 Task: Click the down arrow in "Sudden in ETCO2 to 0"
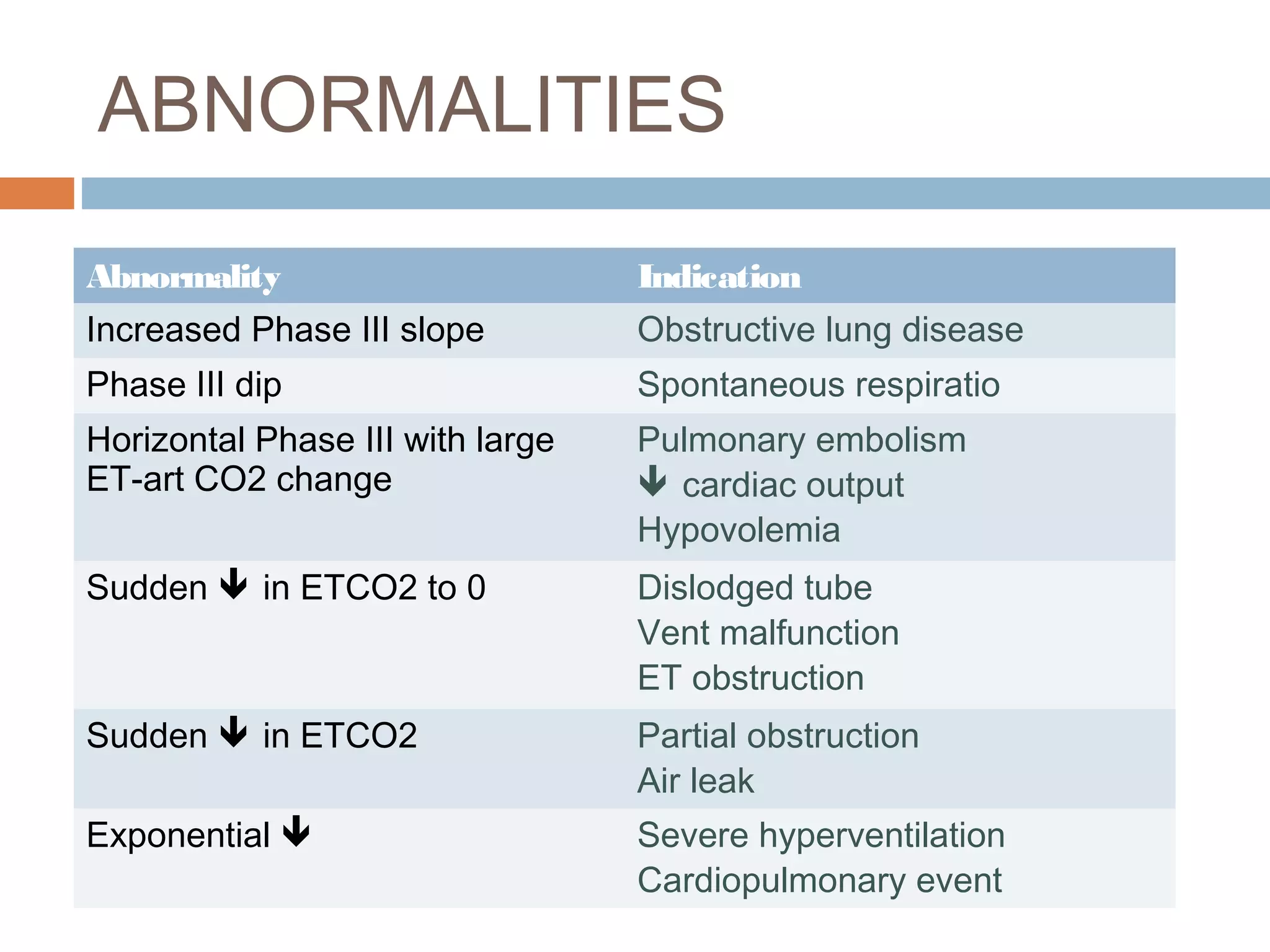coord(234,584)
